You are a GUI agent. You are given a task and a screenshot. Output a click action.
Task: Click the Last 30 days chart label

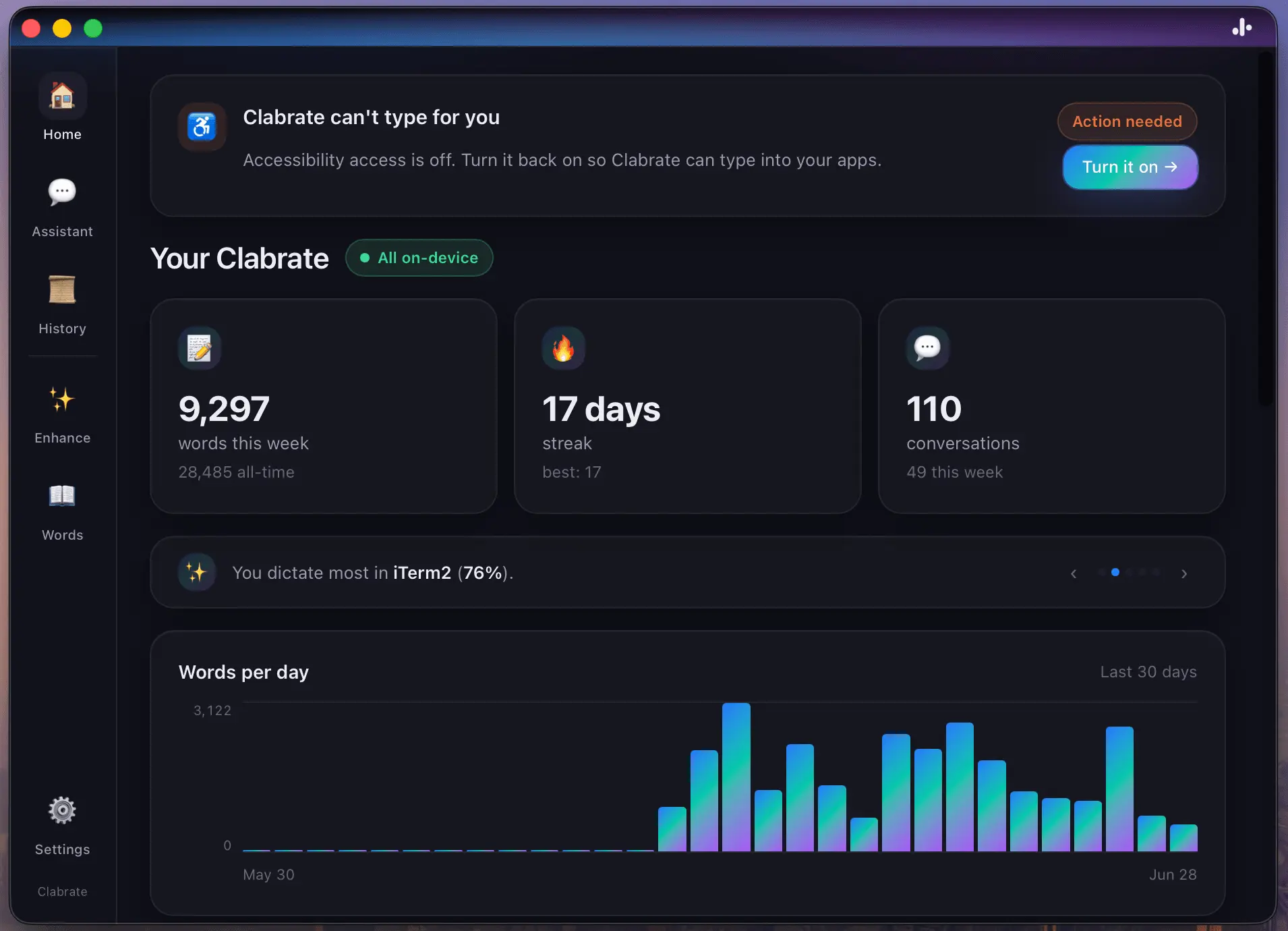click(x=1148, y=672)
